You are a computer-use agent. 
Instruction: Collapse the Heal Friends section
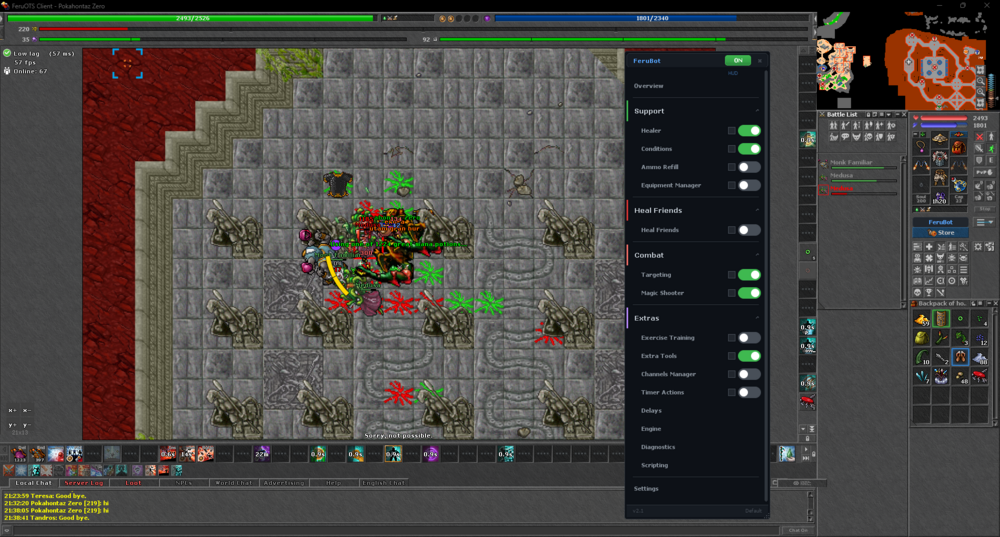pos(757,210)
